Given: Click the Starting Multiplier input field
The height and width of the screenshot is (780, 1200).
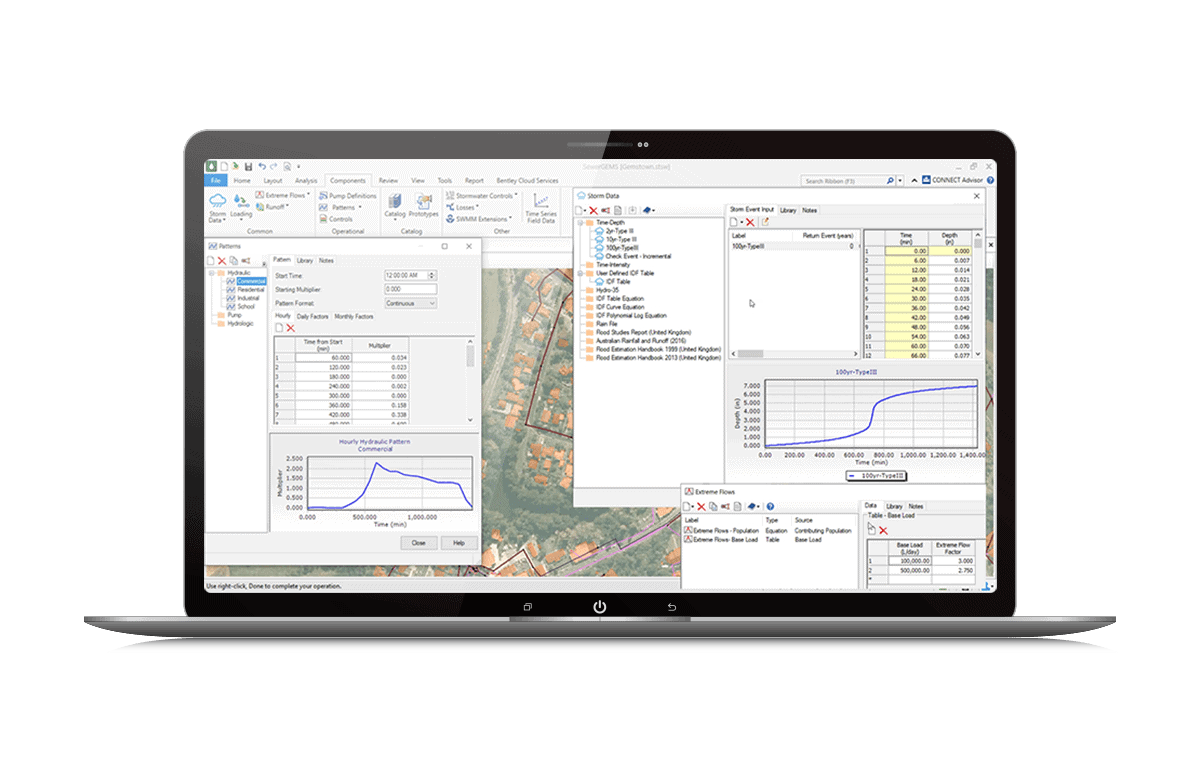Looking at the screenshot, I should 409,288.
